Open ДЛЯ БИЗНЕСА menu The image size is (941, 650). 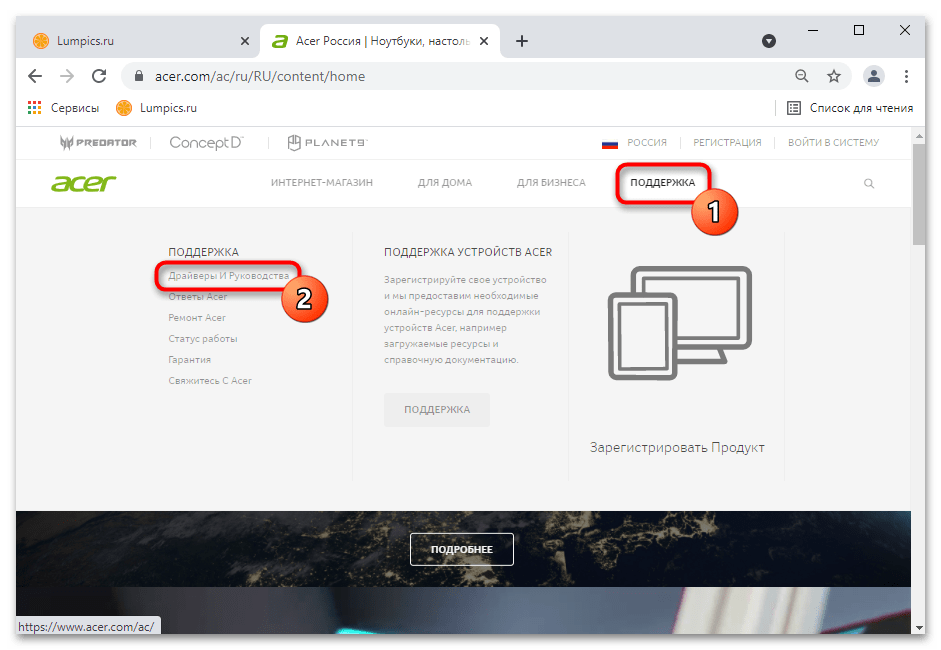coord(552,182)
